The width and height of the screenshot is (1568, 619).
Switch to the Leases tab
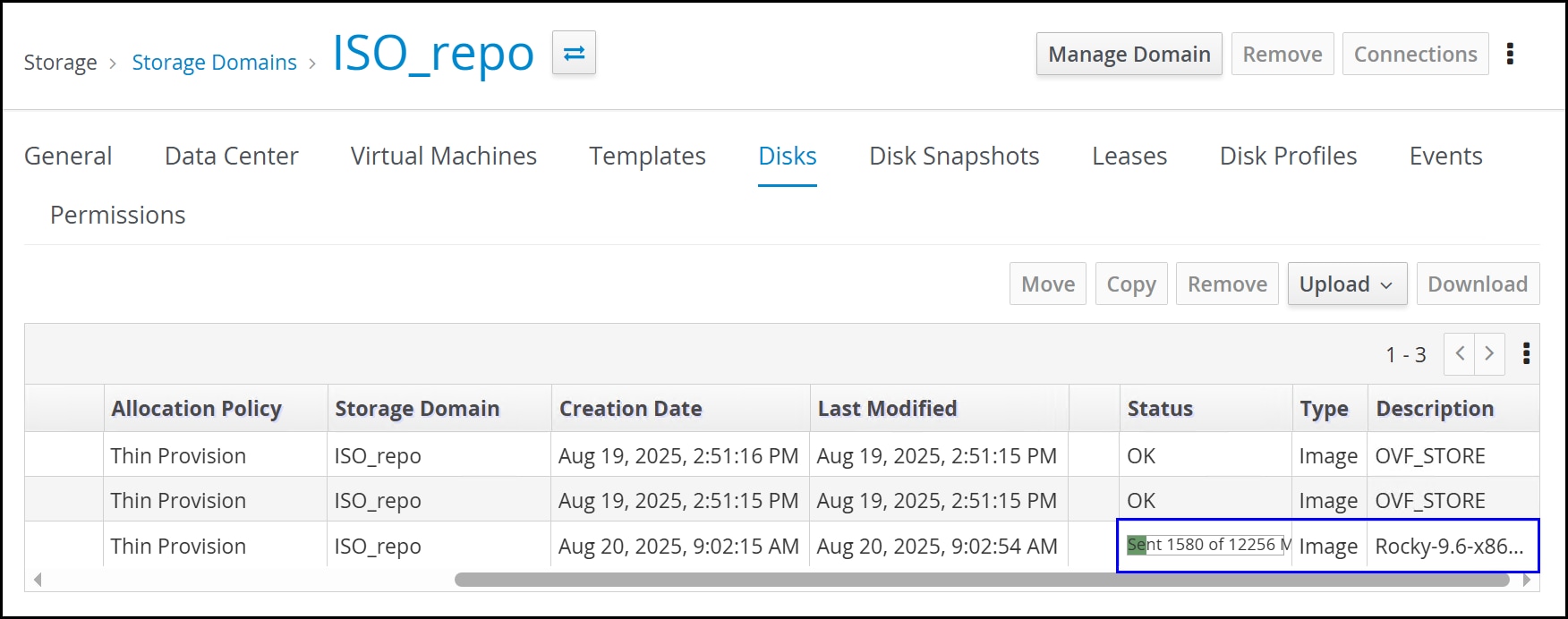tap(1129, 156)
